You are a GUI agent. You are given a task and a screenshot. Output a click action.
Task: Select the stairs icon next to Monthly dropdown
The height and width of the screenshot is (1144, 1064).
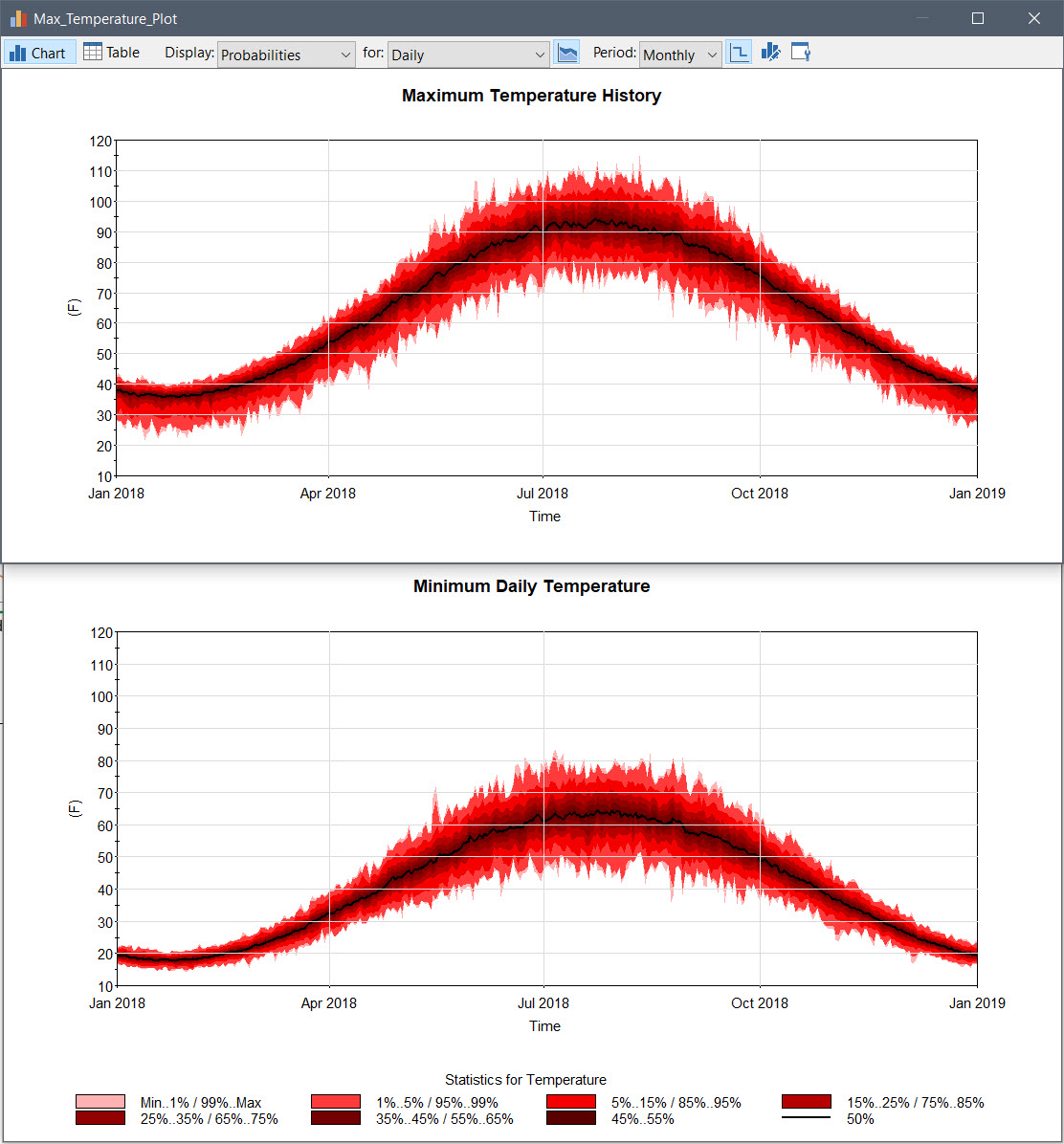[739, 53]
